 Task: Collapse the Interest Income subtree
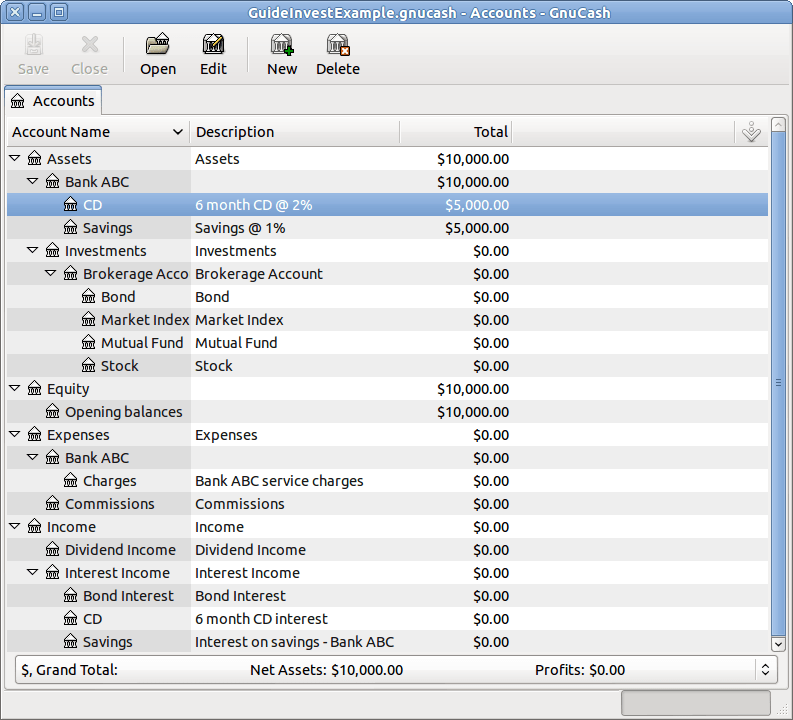[33, 572]
